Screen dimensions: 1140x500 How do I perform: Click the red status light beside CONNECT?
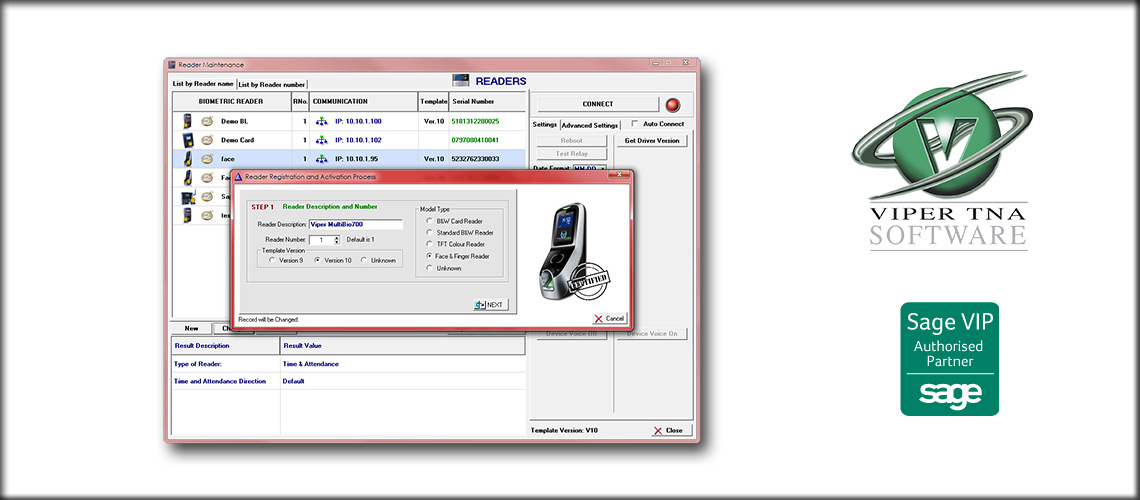point(673,105)
